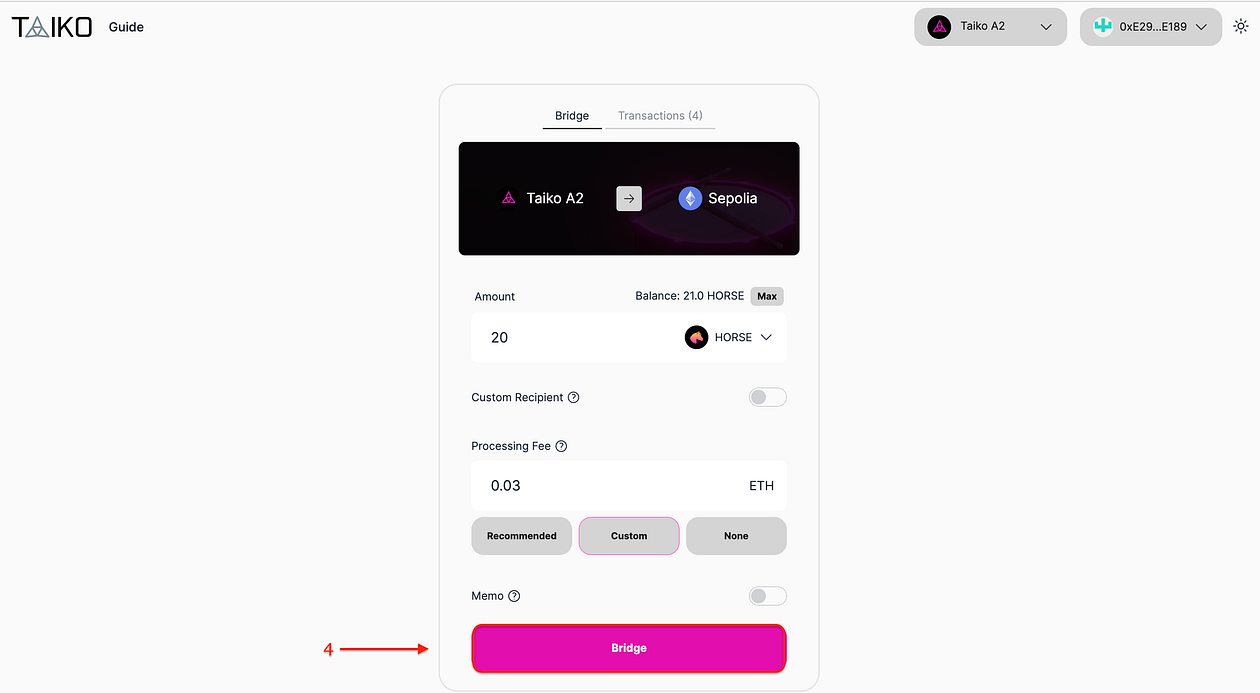Expand the wallet address 0xE29...E189 dropdown
Viewport: 1260px width, 693px height.
(x=1151, y=27)
